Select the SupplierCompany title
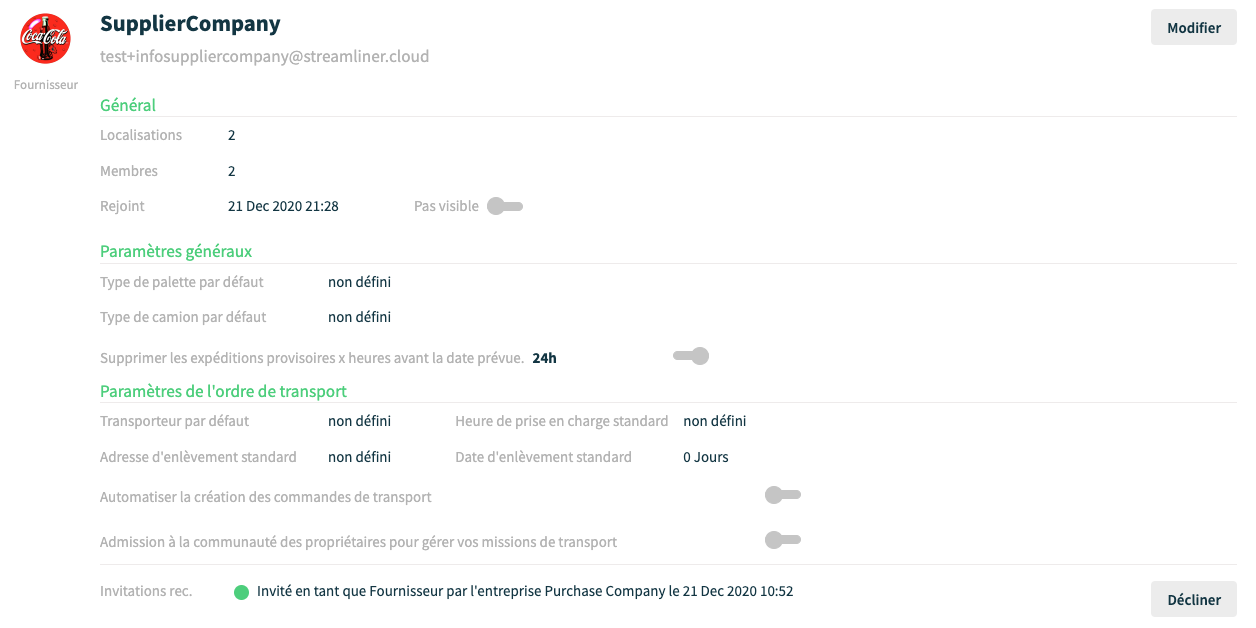Image resolution: width=1256 pixels, height=628 pixels. pos(190,24)
